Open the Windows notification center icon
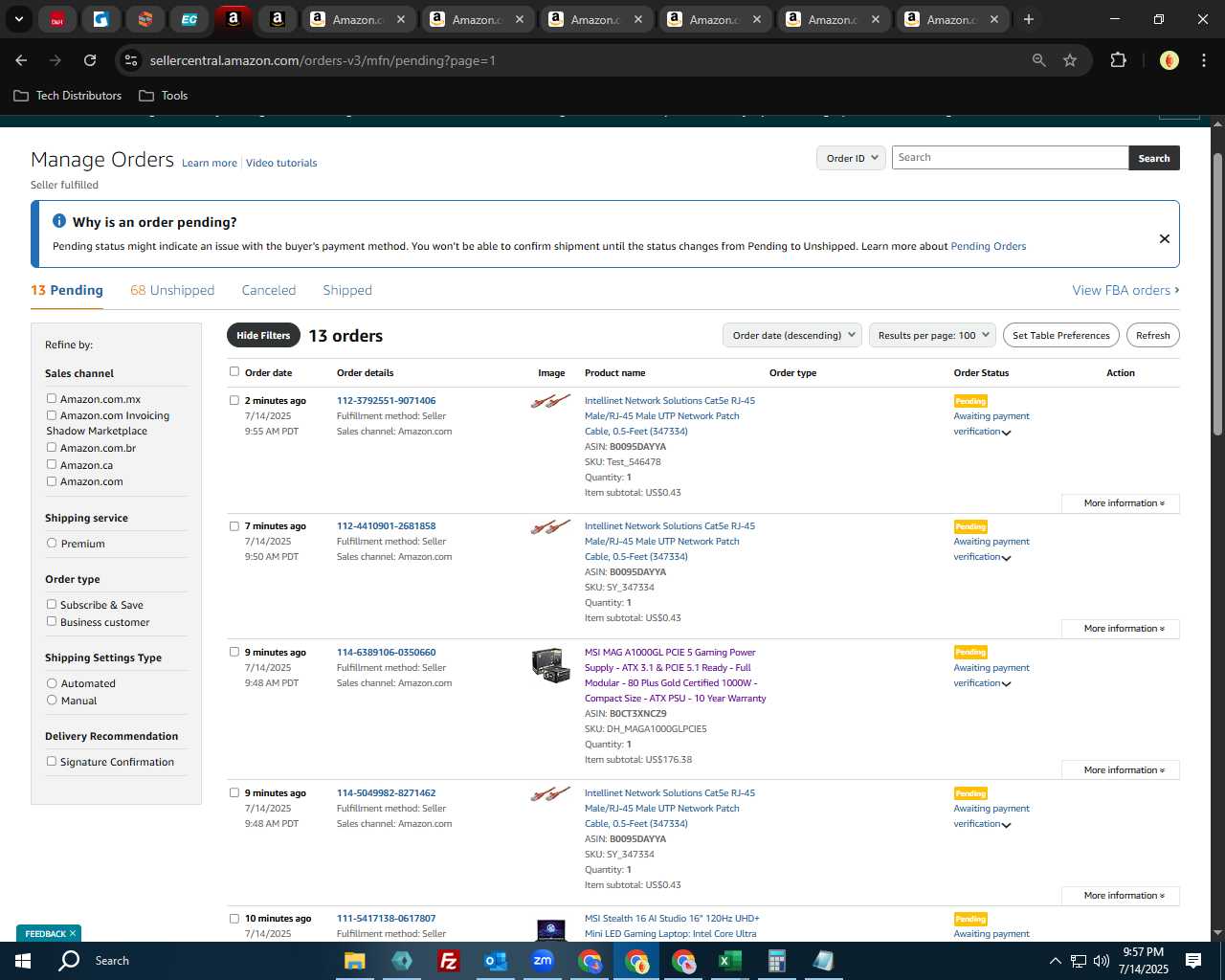Image resolution: width=1225 pixels, height=980 pixels. (x=1193, y=961)
